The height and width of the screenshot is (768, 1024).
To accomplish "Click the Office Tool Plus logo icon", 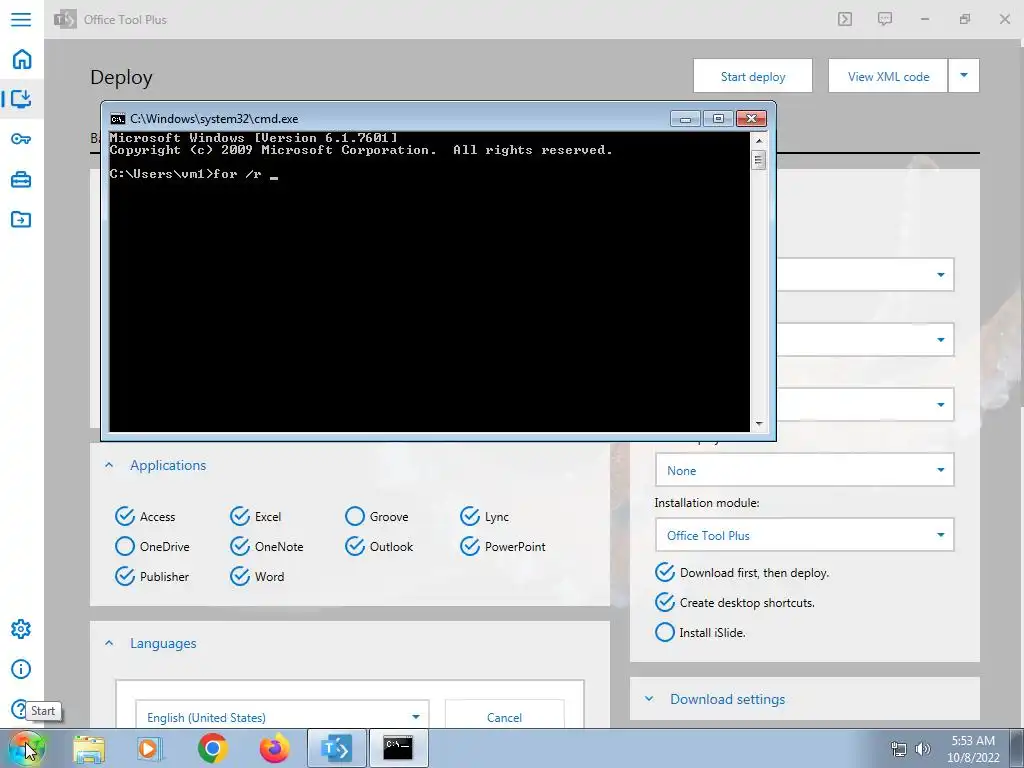I will (x=65, y=19).
